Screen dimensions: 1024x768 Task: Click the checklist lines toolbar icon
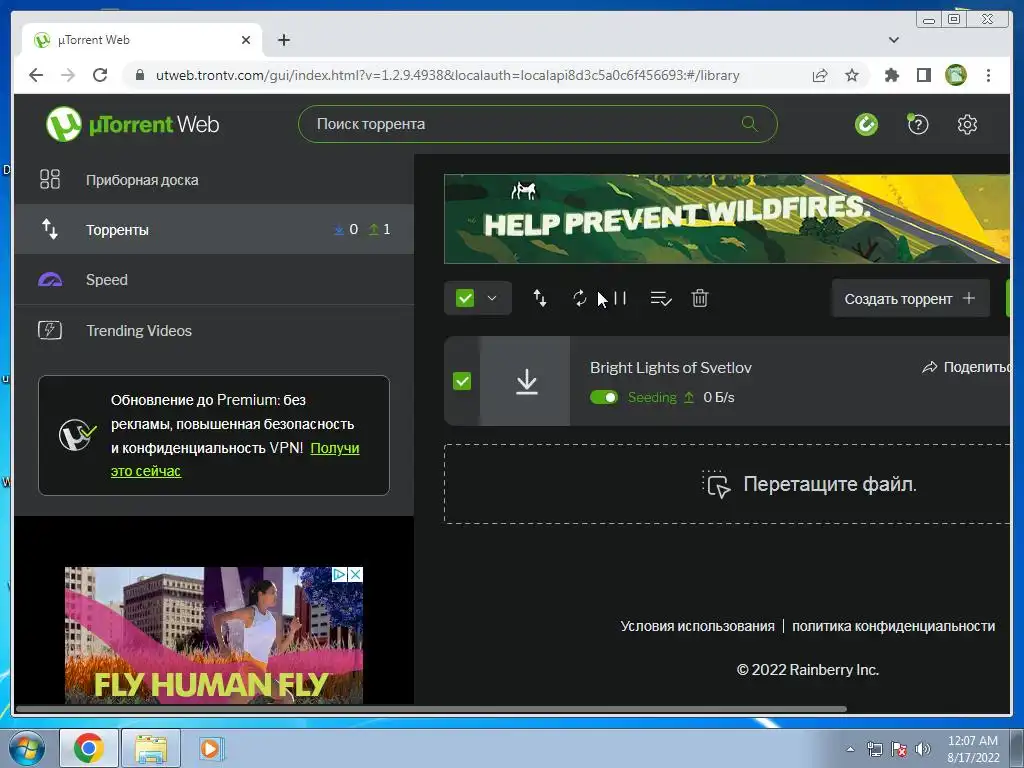[x=661, y=298]
